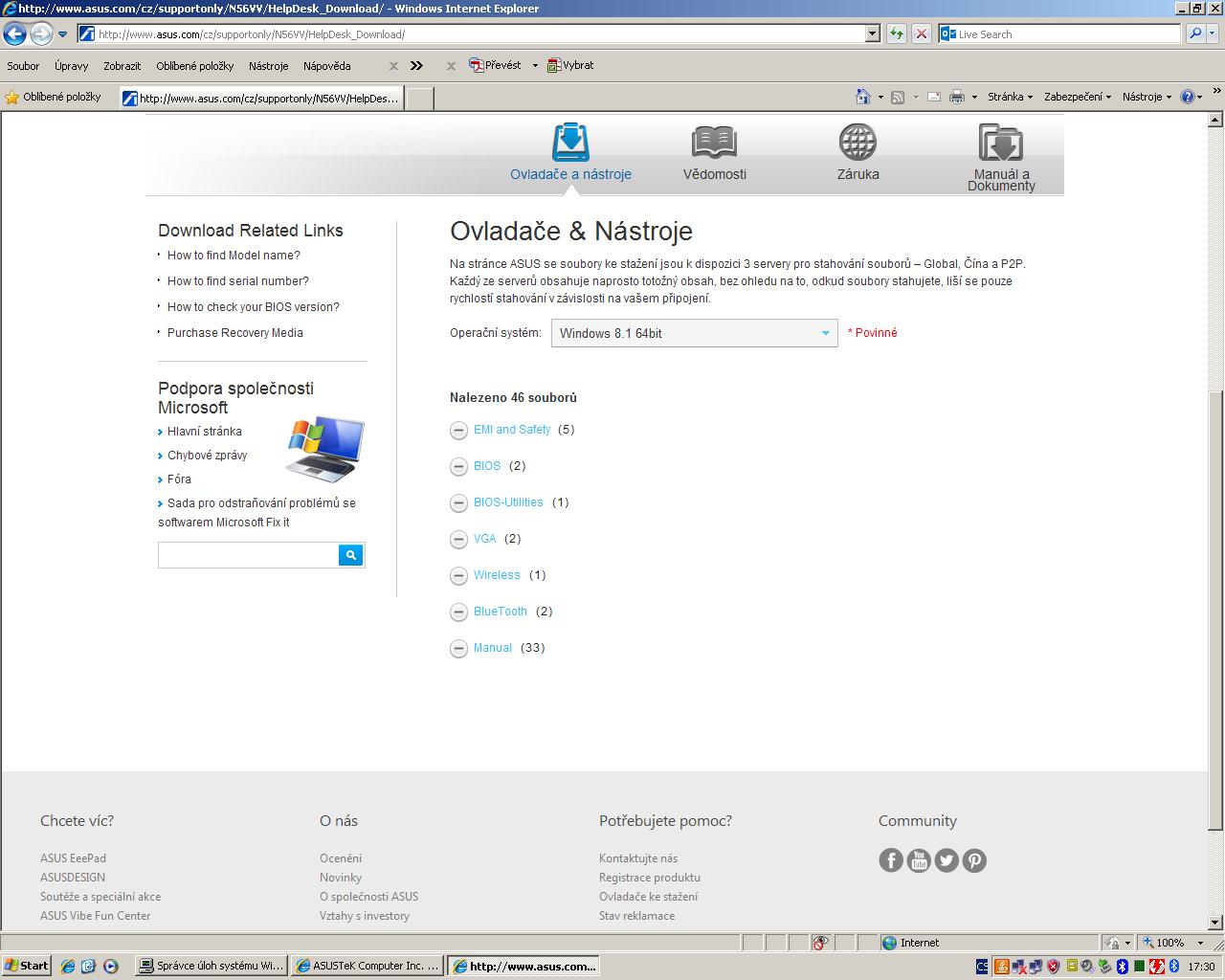This screenshot has height=980, width=1225.
Task: Open the Pinterest community icon
Action: 974,860
